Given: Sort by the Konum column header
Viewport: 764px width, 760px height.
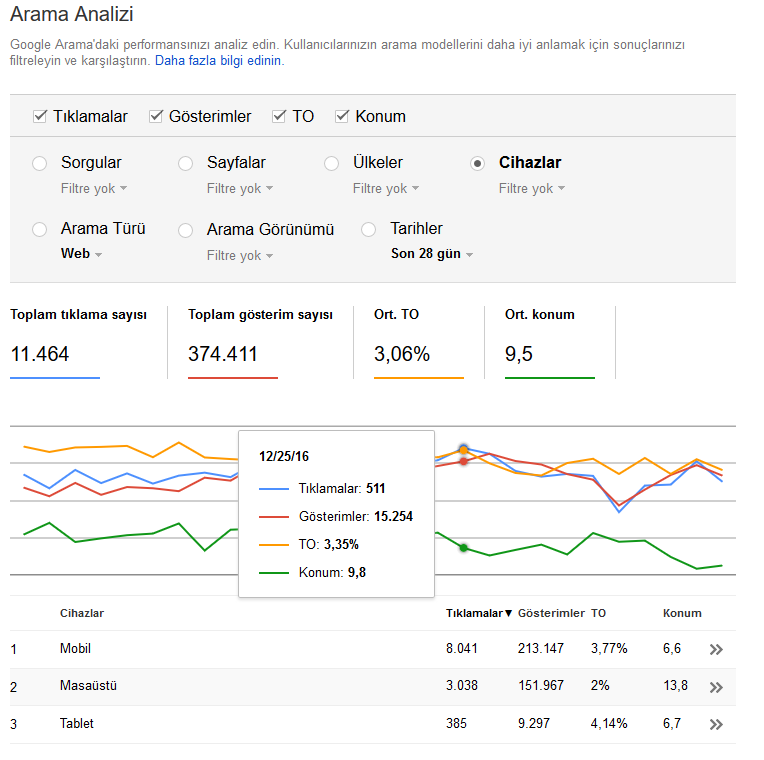Looking at the screenshot, I should (682, 613).
